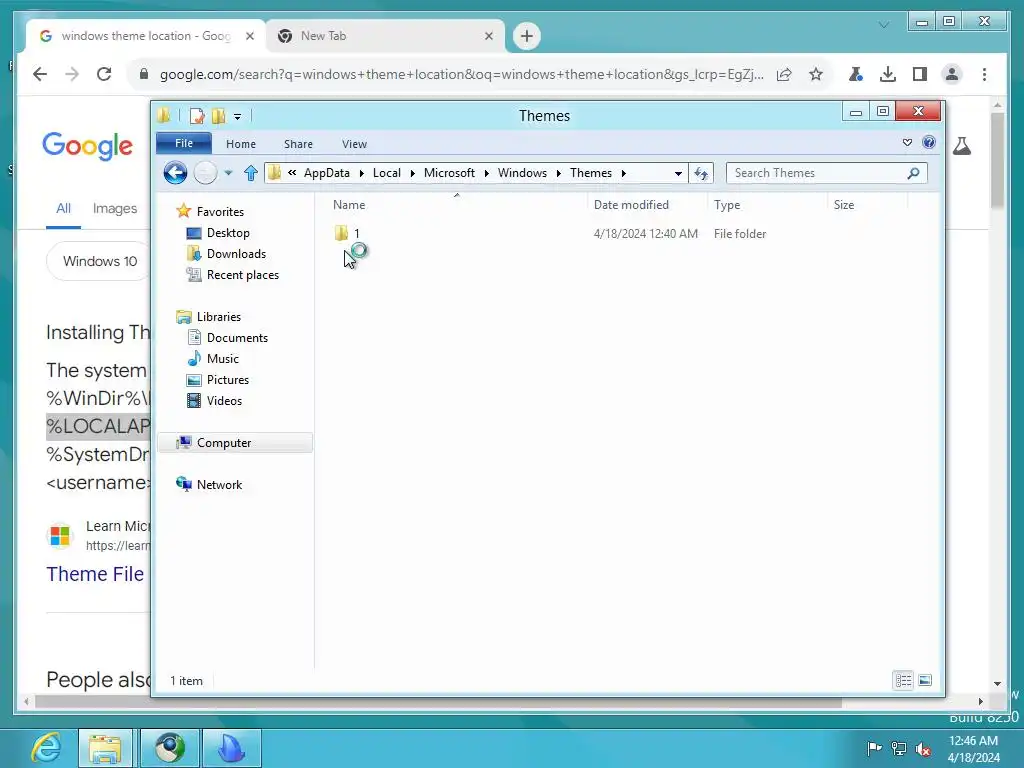Click Properties icon in quick access toolbar

tap(197, 116)
